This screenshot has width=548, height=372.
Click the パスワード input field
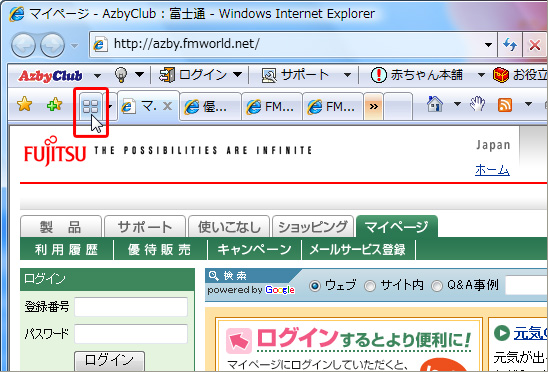pos(131,334)
